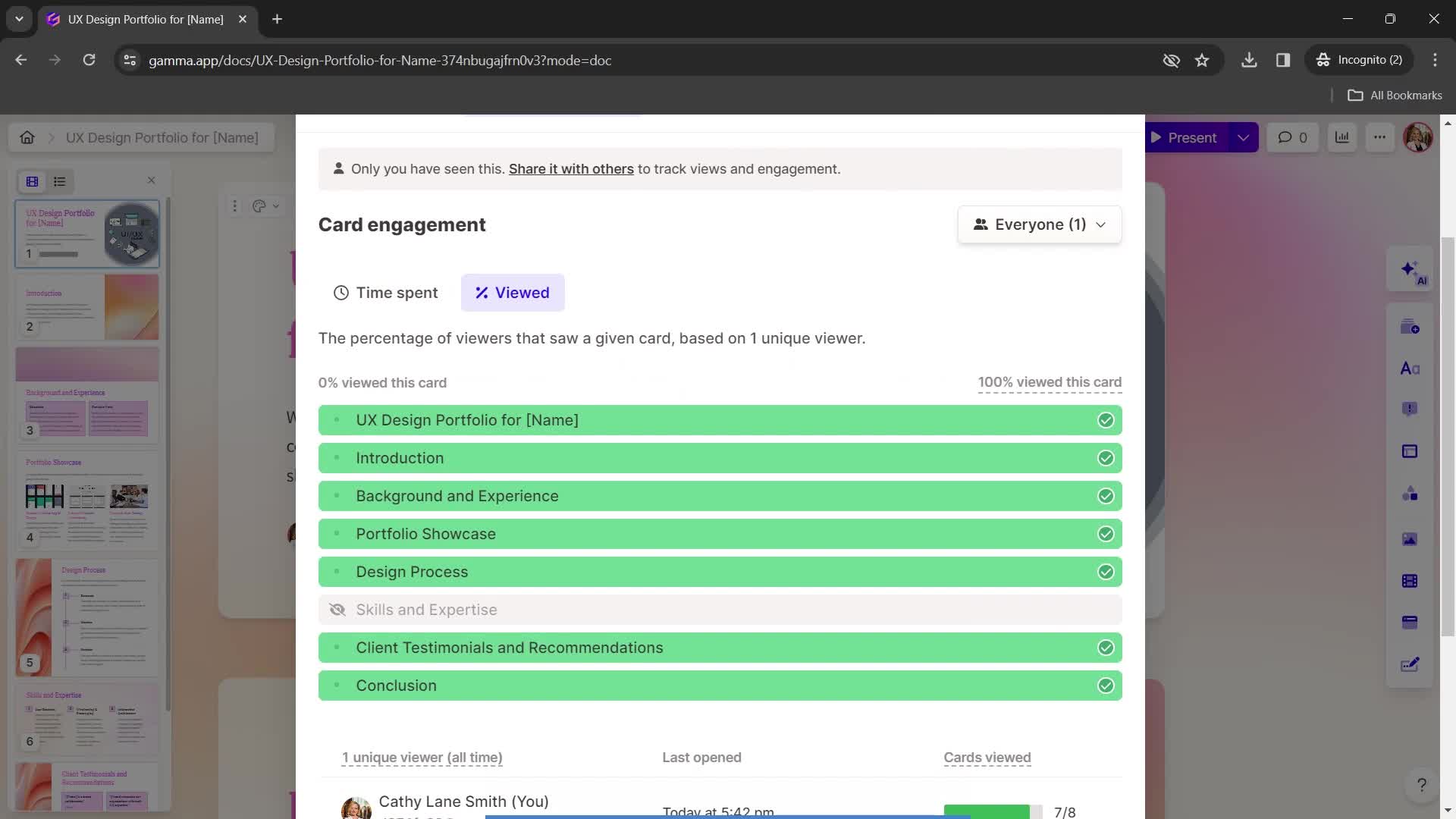Open help question mark button
The image size is (1456, 819).
pos(1422,785)
